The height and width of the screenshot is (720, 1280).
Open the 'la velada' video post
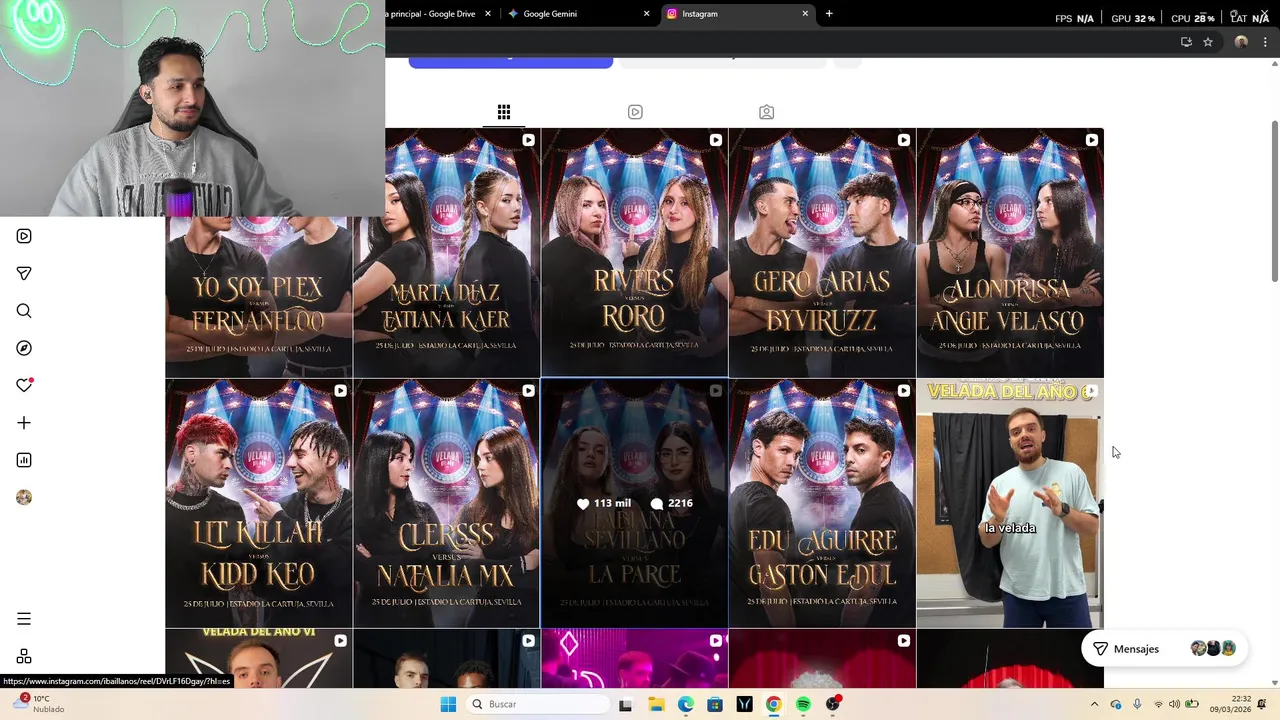point(1010,503)
